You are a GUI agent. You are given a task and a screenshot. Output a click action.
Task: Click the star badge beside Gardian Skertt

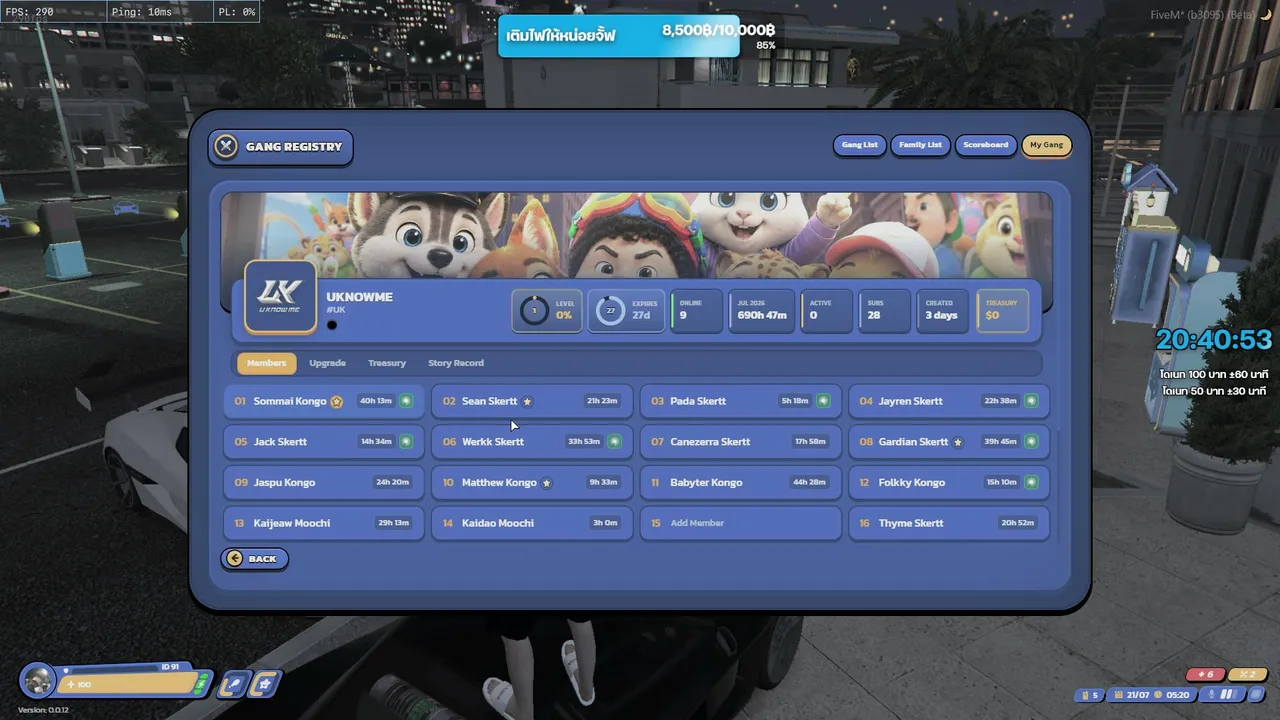click(958, 442)
